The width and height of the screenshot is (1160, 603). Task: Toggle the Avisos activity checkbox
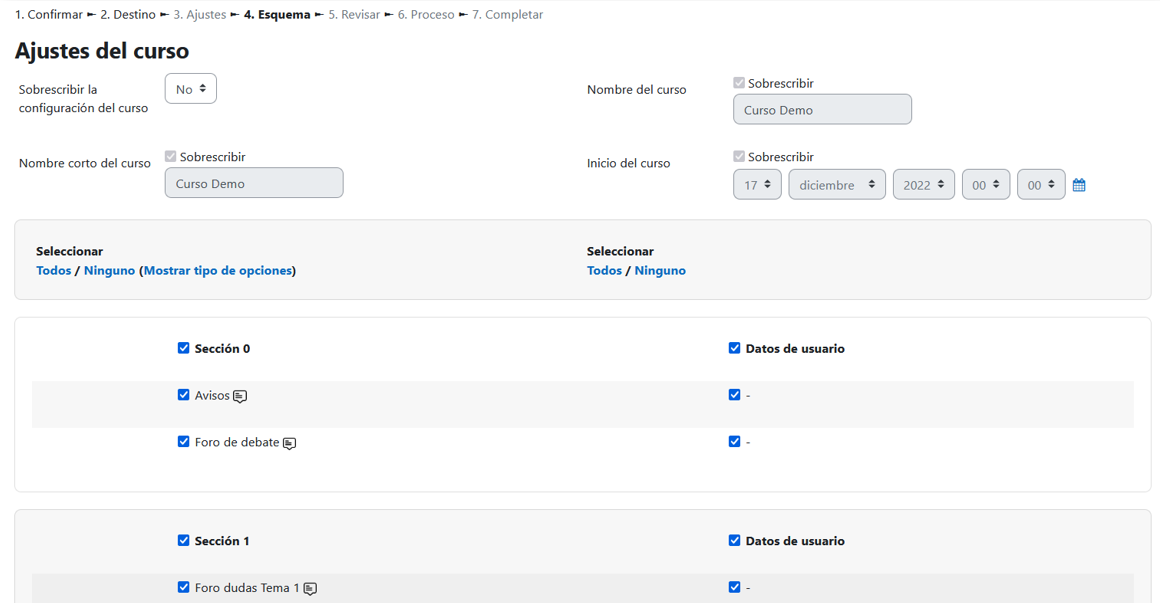coord(183,395)
